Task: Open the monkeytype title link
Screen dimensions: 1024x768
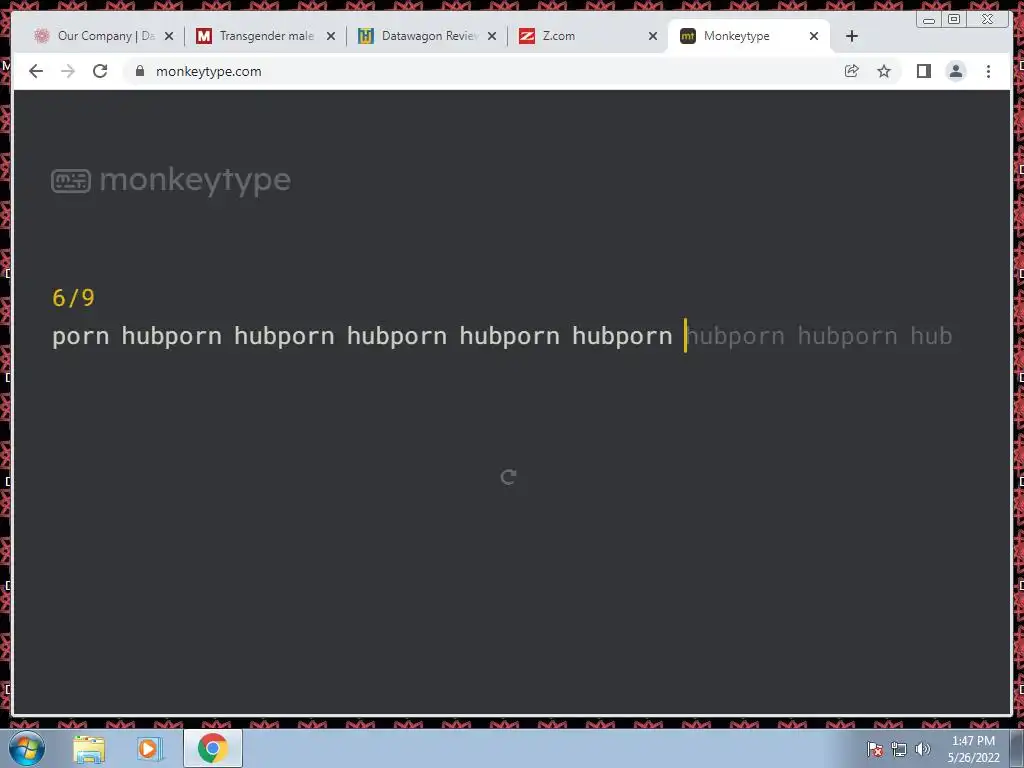Action: (195, 180)
